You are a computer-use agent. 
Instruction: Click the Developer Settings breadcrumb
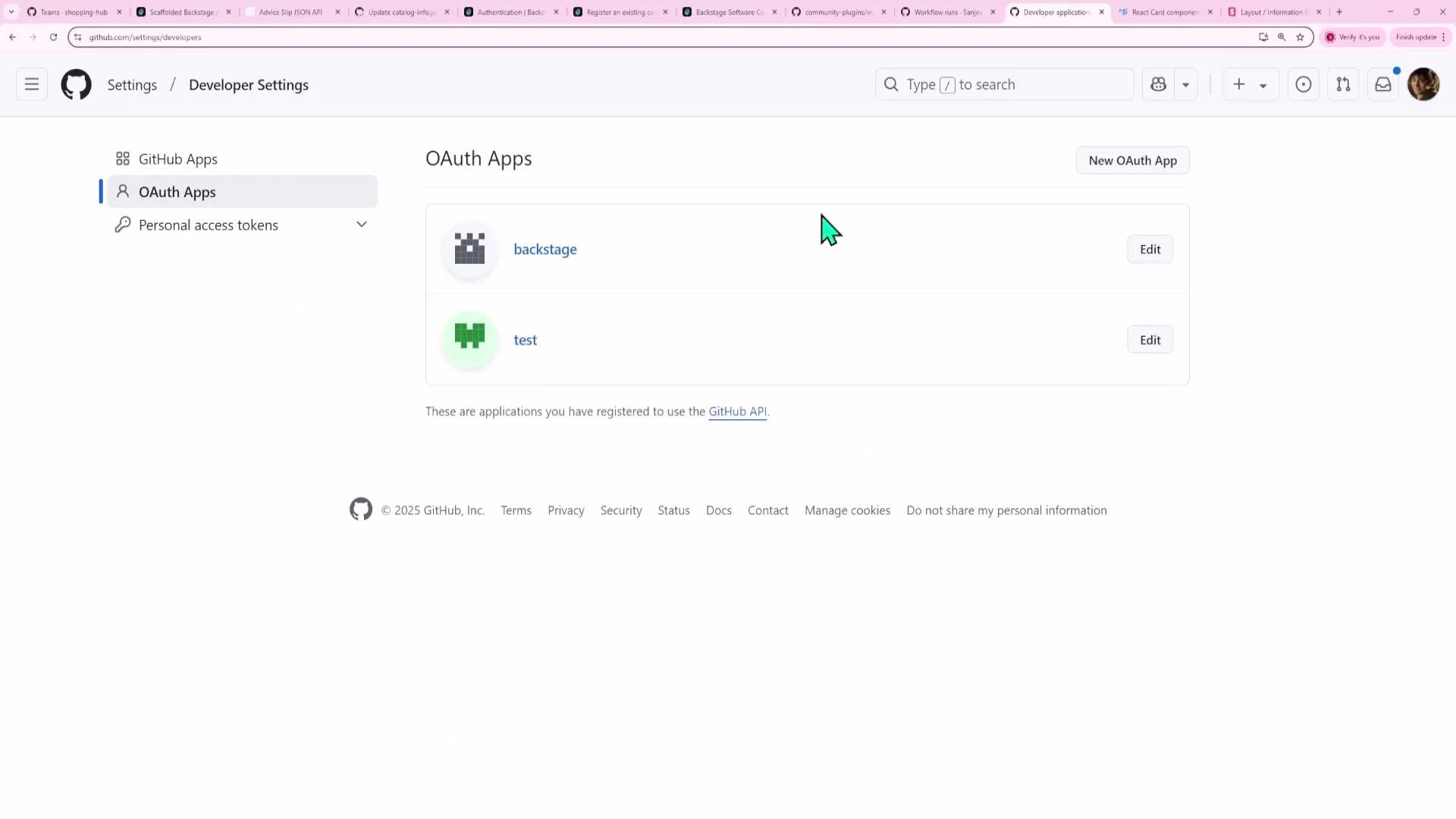coord(249,85)
